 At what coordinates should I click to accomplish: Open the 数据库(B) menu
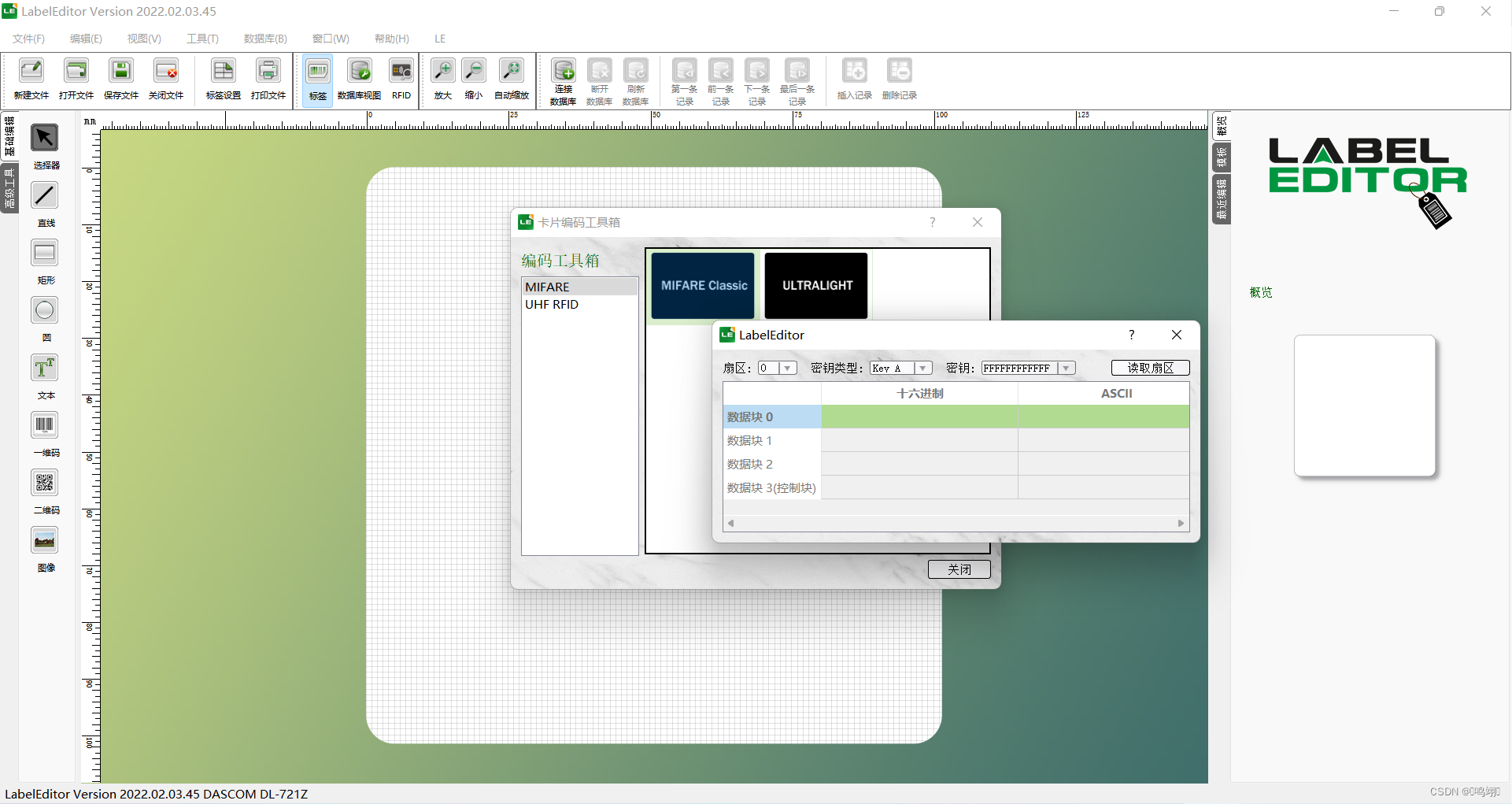(265, 39)
